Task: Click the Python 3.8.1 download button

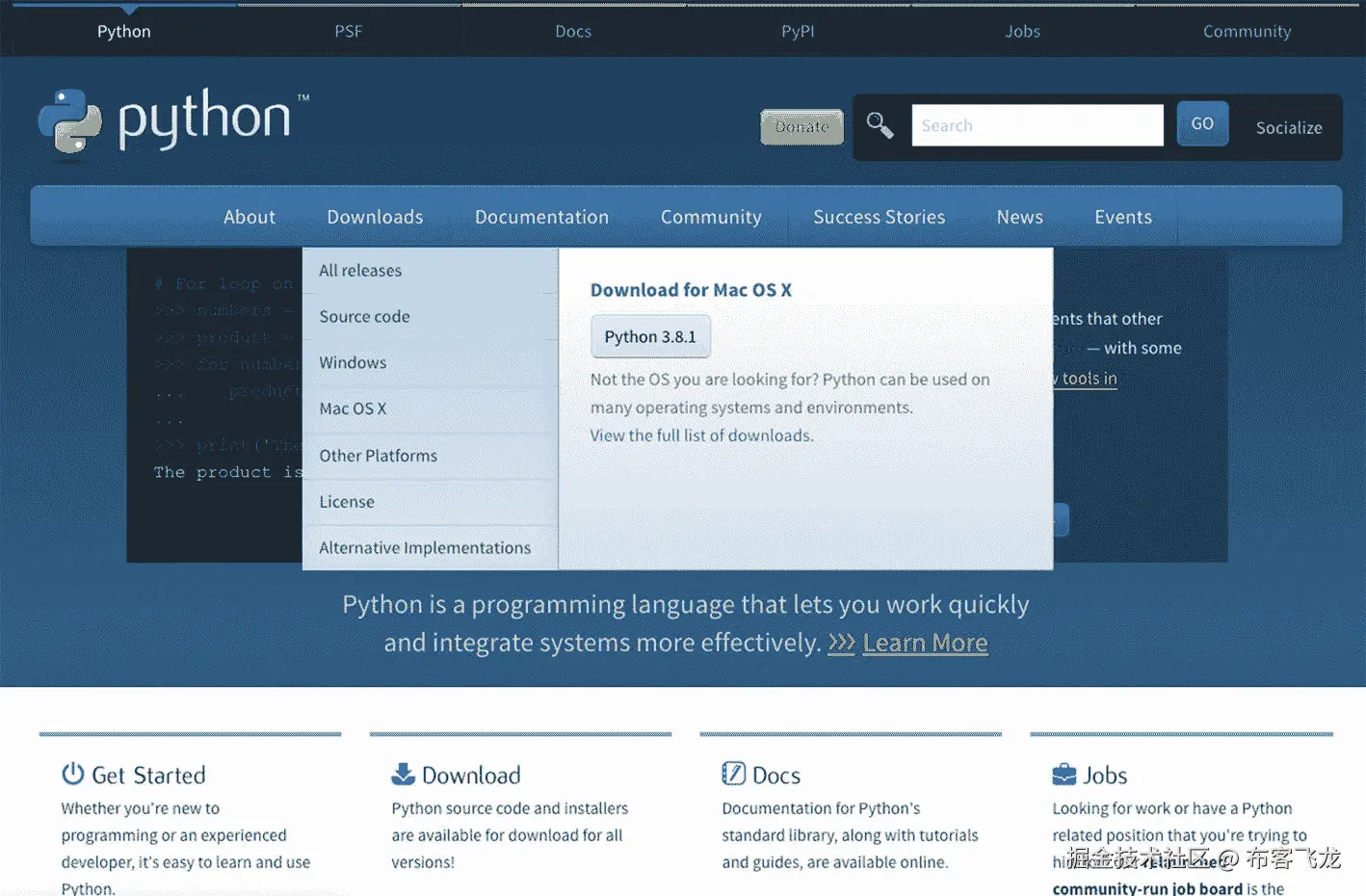Action: coord(650,336)
